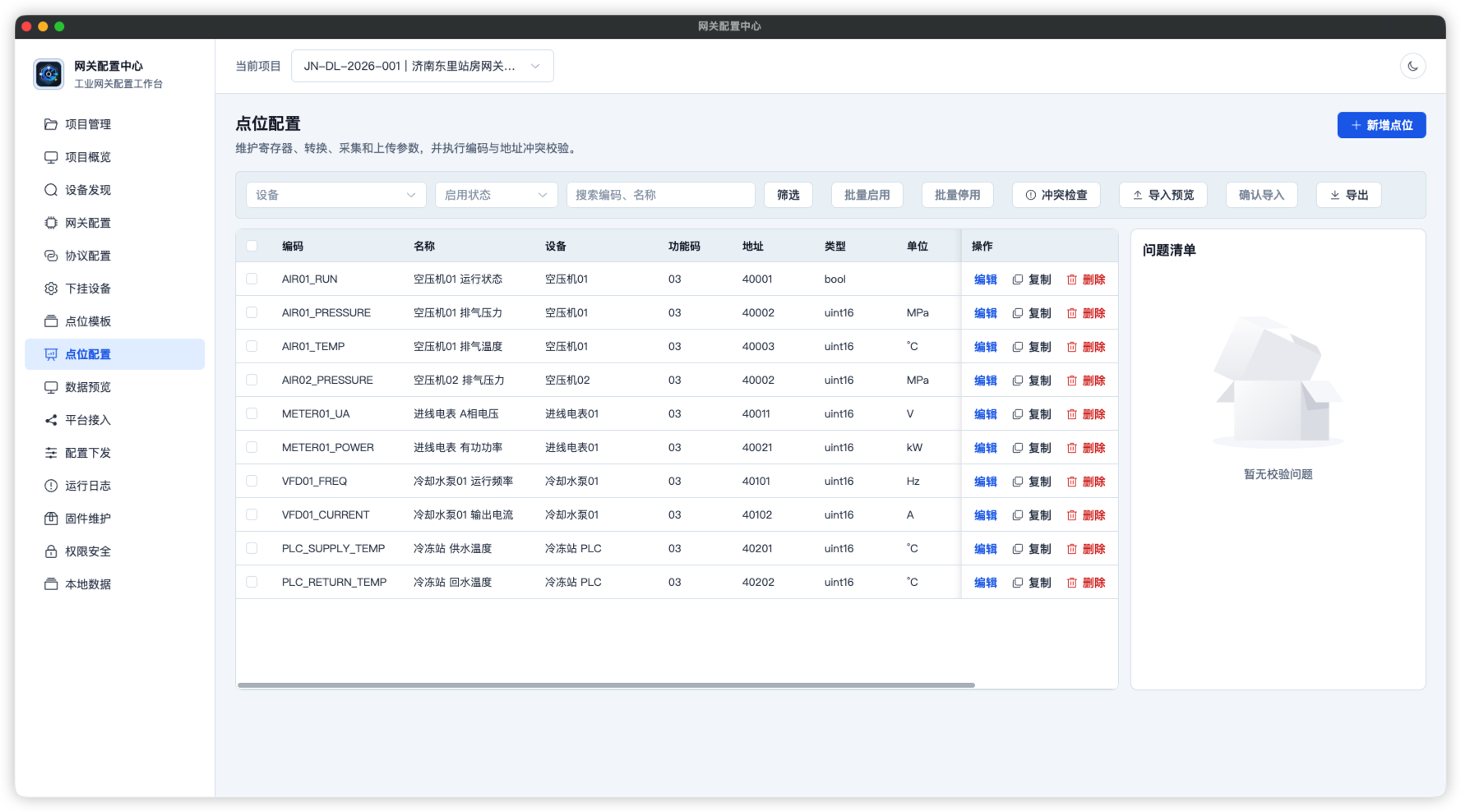The image size is (1461, 812).
Task: Click 删除 for METER01_UA row
Action: (x=1085, y=414)
